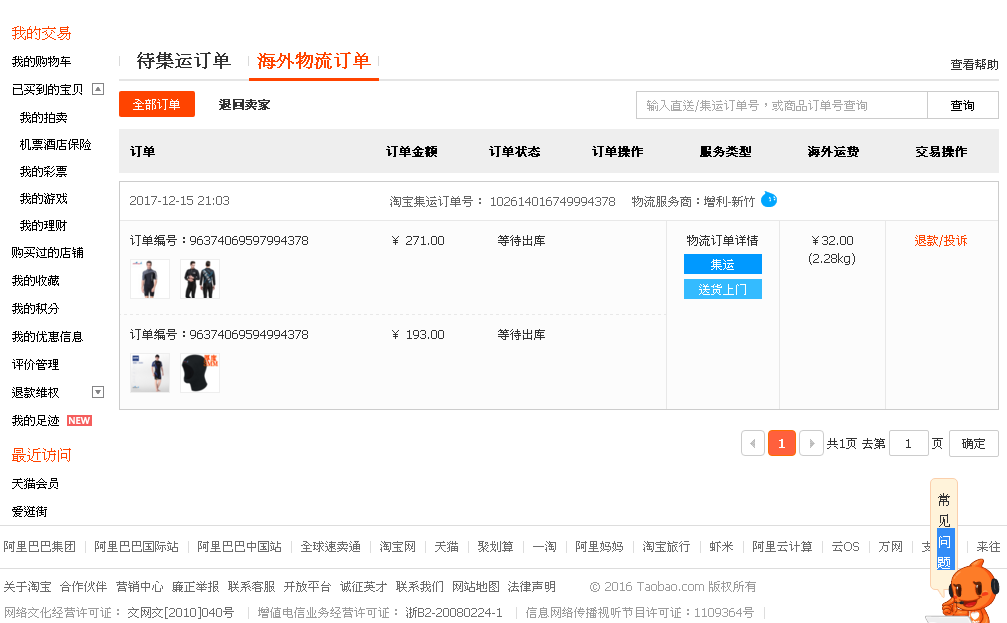Click 营销中心 footer link

click(x=139, y=586)
